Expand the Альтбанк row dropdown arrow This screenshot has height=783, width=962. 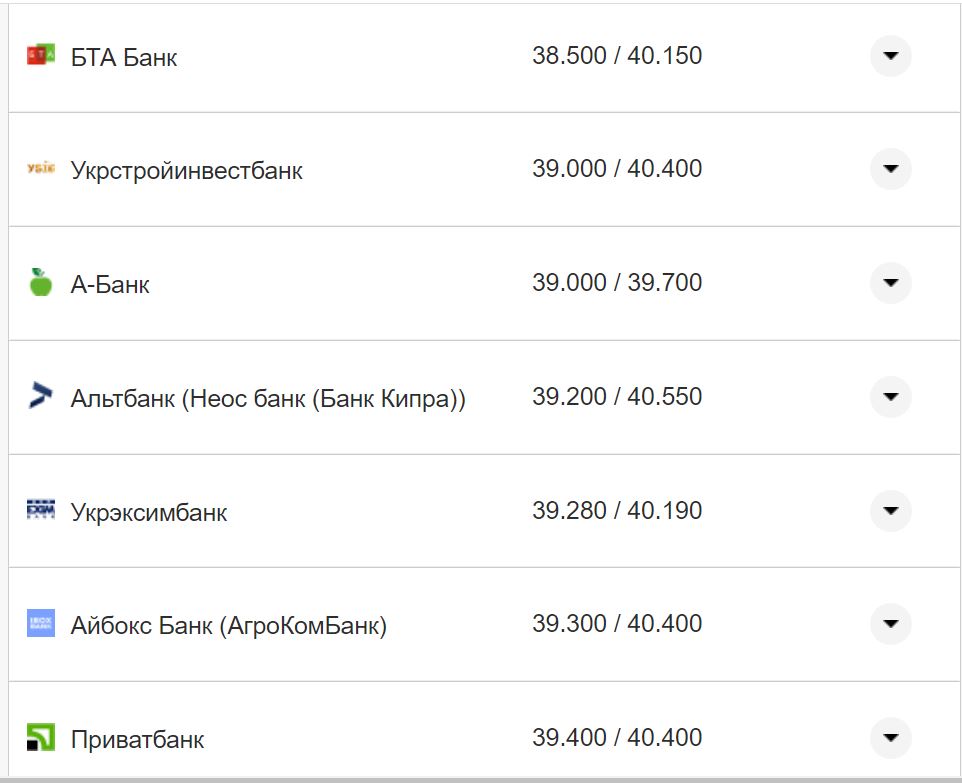[890, 397]
